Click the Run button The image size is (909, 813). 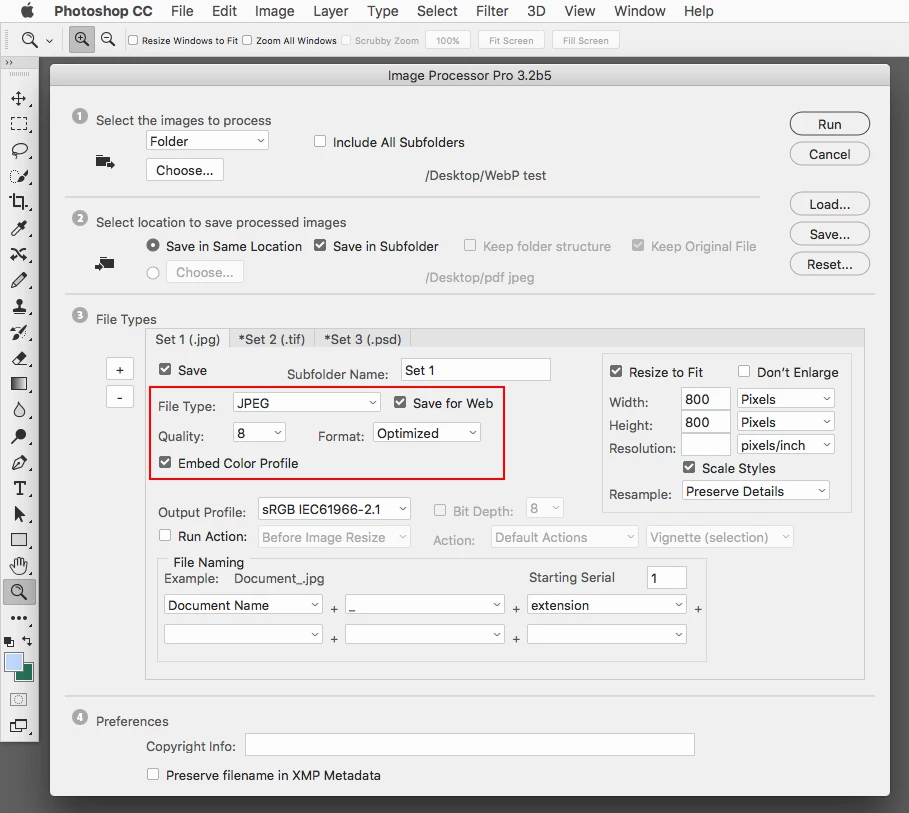pos(830,124)
